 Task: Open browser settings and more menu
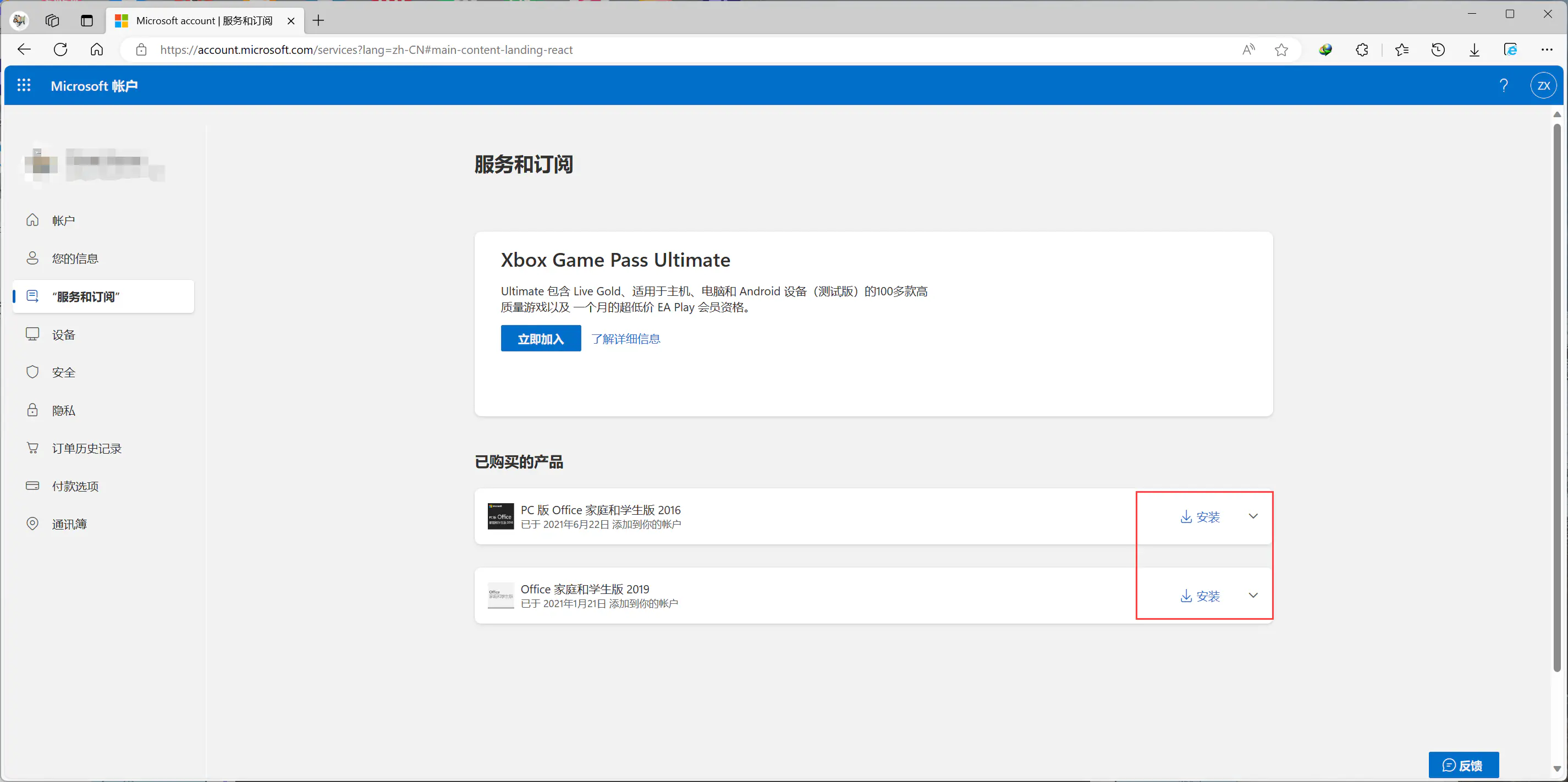pos(1547,50)
